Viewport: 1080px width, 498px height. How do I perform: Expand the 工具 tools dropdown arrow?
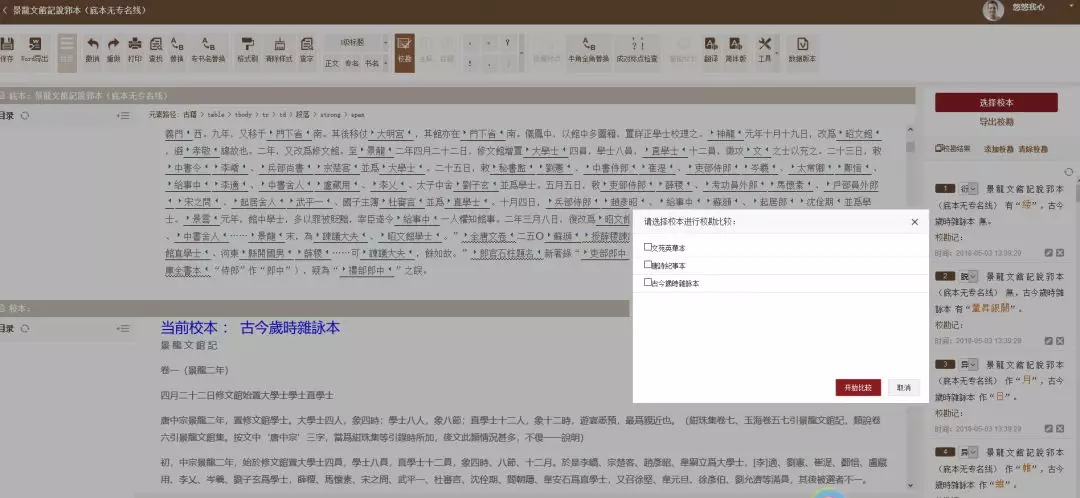(x=778, y=52)
